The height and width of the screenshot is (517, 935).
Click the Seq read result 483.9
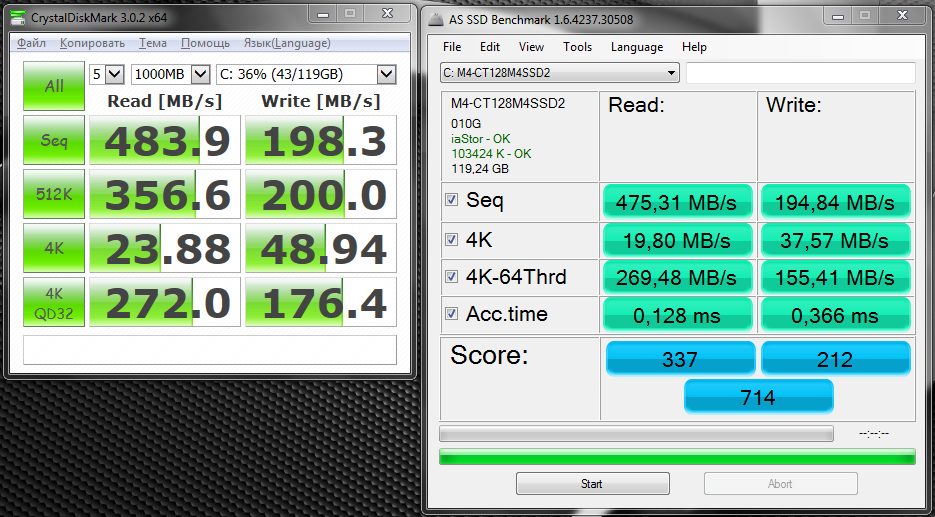pyautogui.click(x=165, y=140)
